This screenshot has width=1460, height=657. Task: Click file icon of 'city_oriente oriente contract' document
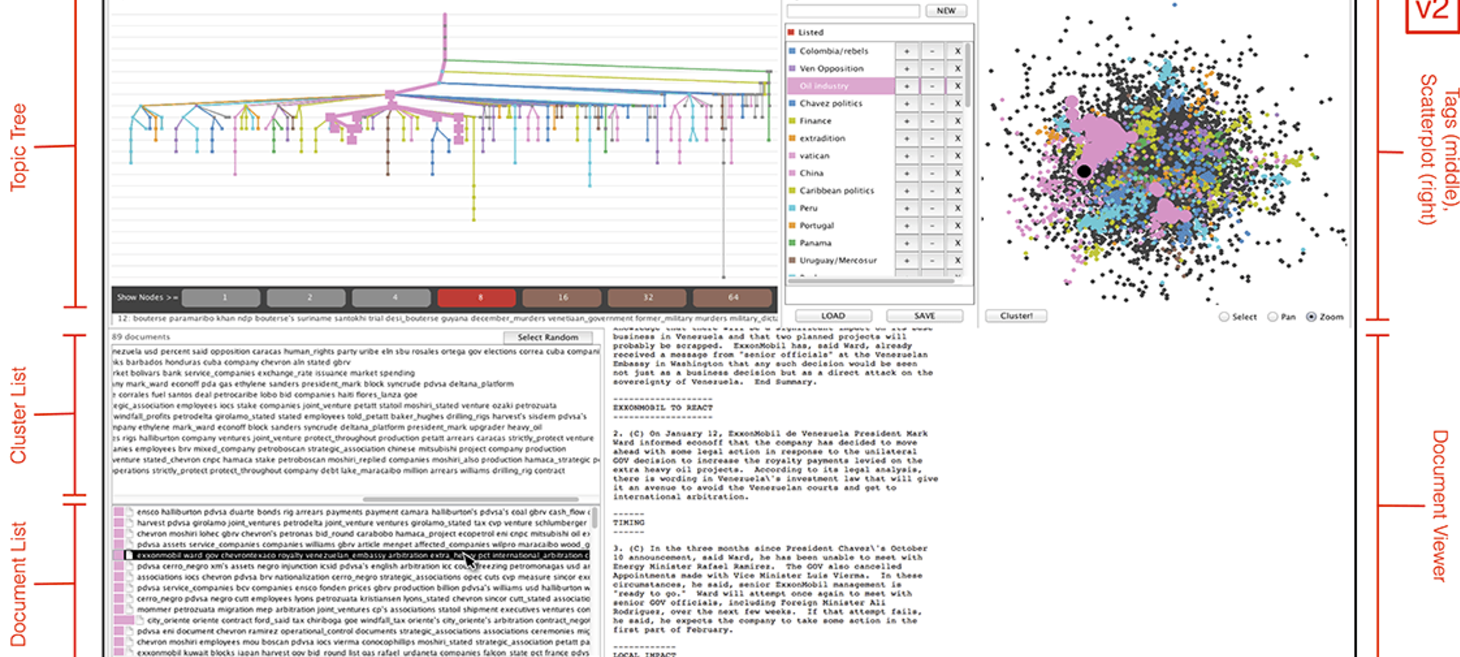pos(140,620)
